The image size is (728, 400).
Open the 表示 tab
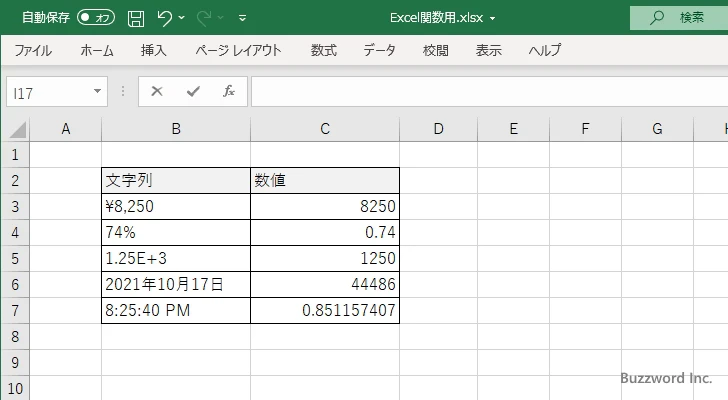[488, 50]
